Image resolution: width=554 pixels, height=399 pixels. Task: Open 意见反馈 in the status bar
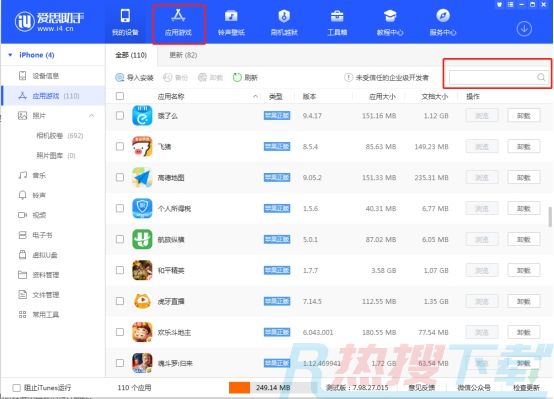[x=422, y=388]
